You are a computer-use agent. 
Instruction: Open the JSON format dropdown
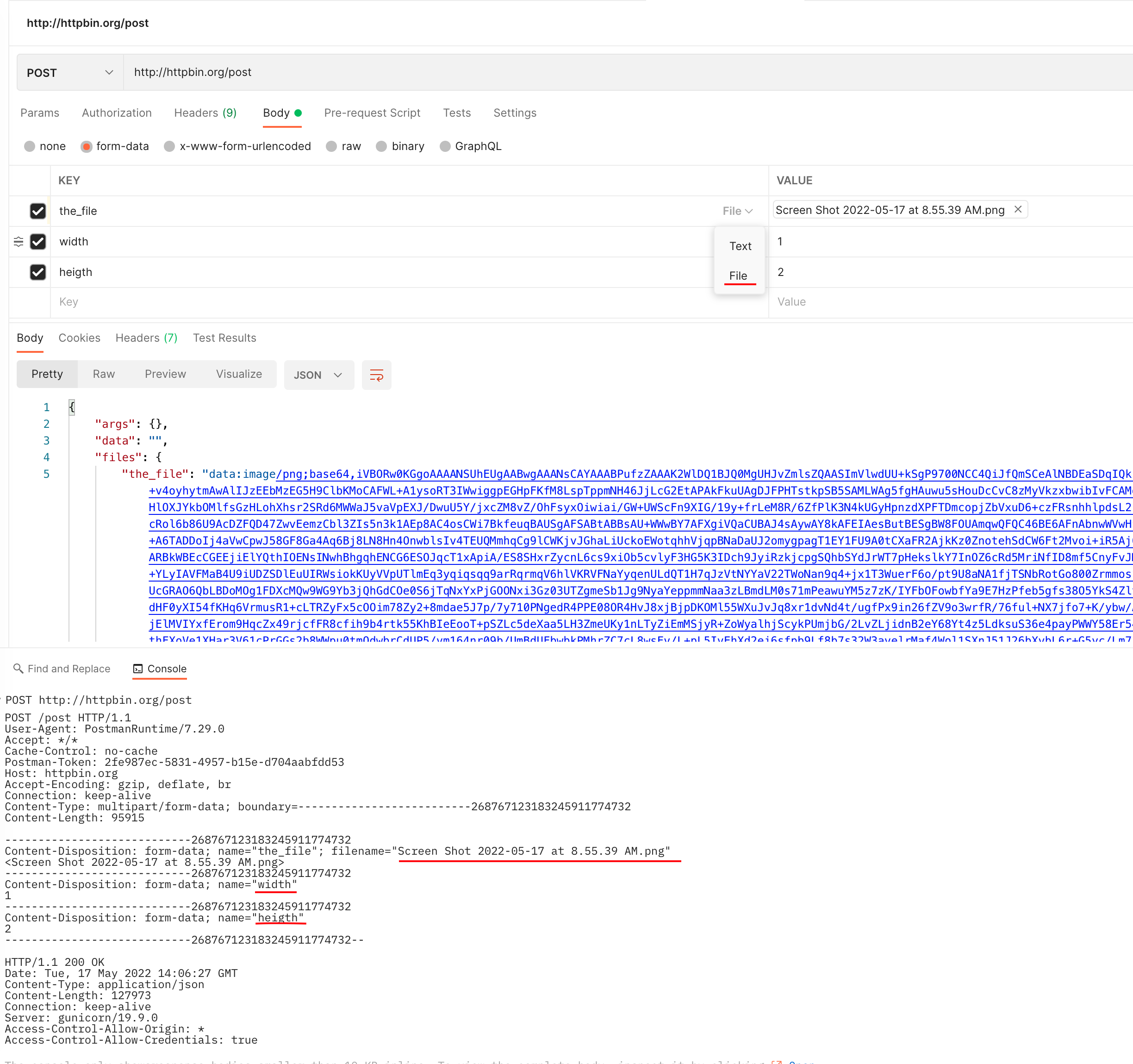(318, 375)
